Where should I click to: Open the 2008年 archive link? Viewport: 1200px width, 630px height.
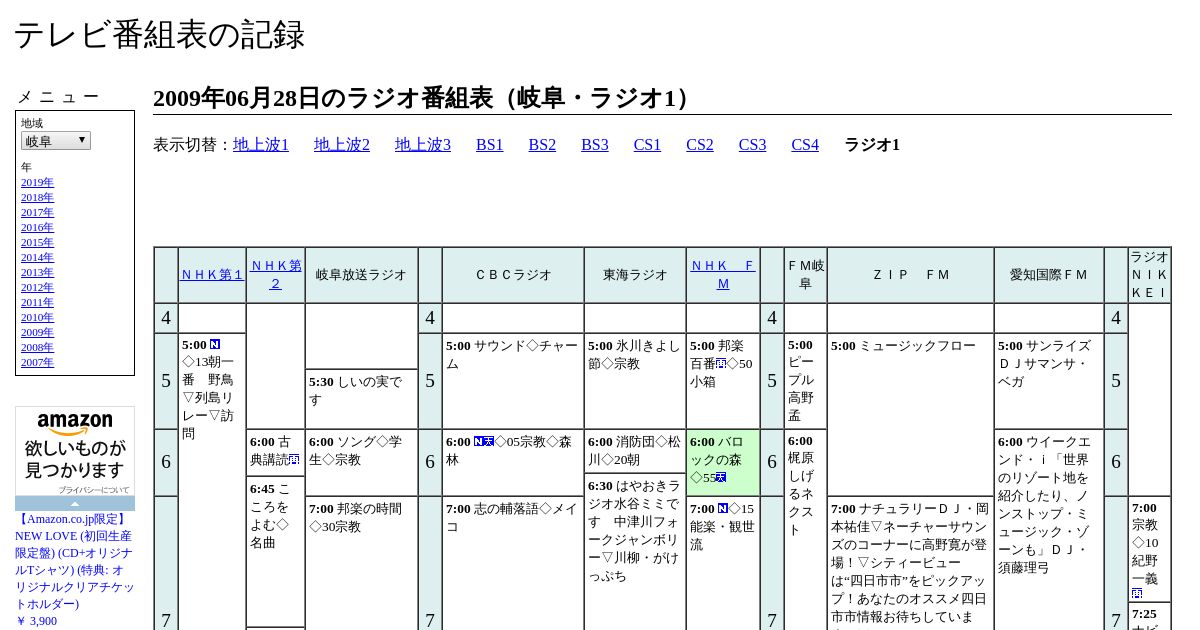click(37, 347)
